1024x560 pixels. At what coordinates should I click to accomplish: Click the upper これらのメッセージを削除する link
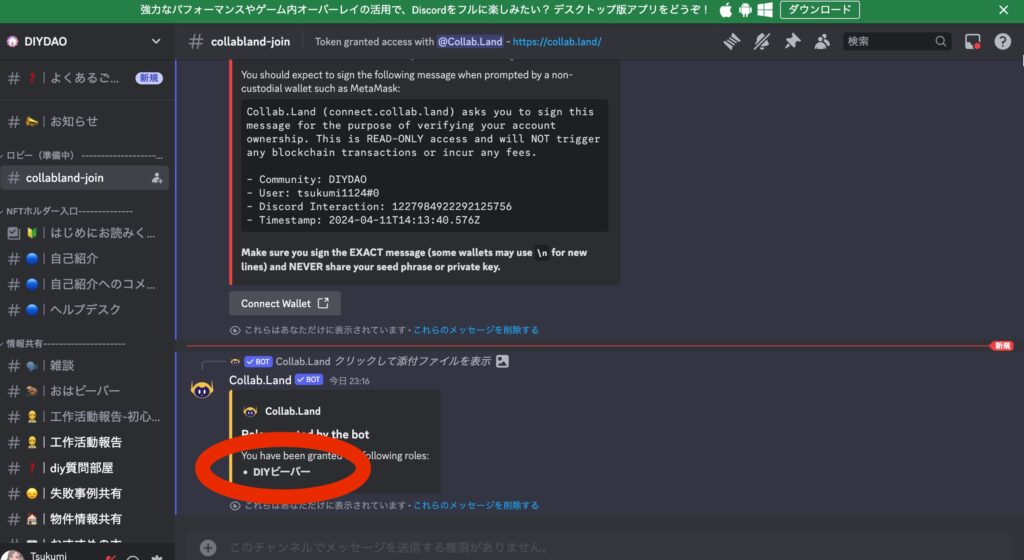click(x=476, y=330)
